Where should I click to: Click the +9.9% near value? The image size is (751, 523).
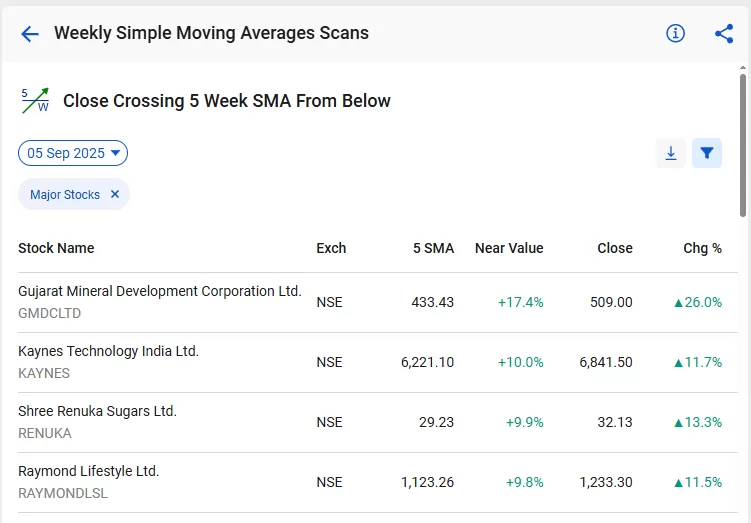point(524,422)
